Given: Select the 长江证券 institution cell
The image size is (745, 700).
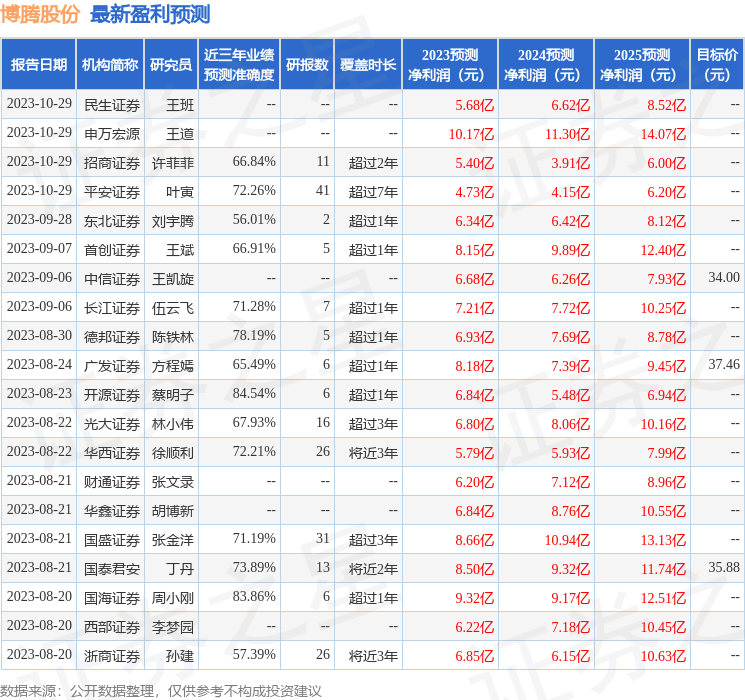Looking at the screenshot, I should pos(112,308).
